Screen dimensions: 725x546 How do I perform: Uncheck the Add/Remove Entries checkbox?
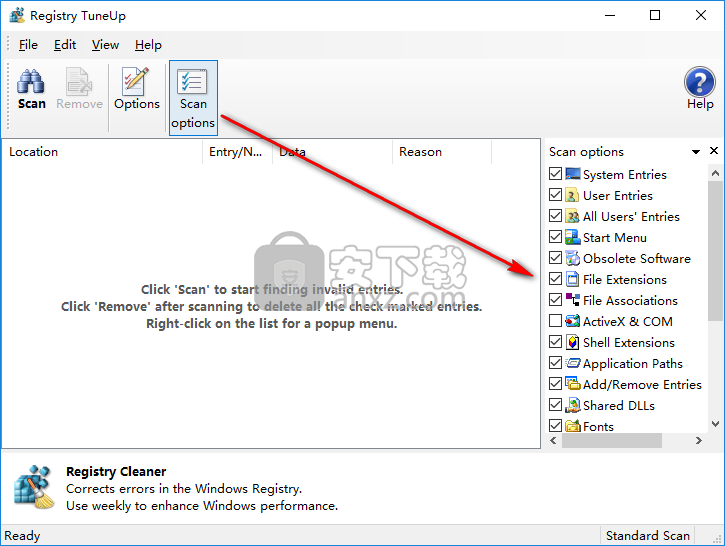pyautogui.click(x=555, y=384)
